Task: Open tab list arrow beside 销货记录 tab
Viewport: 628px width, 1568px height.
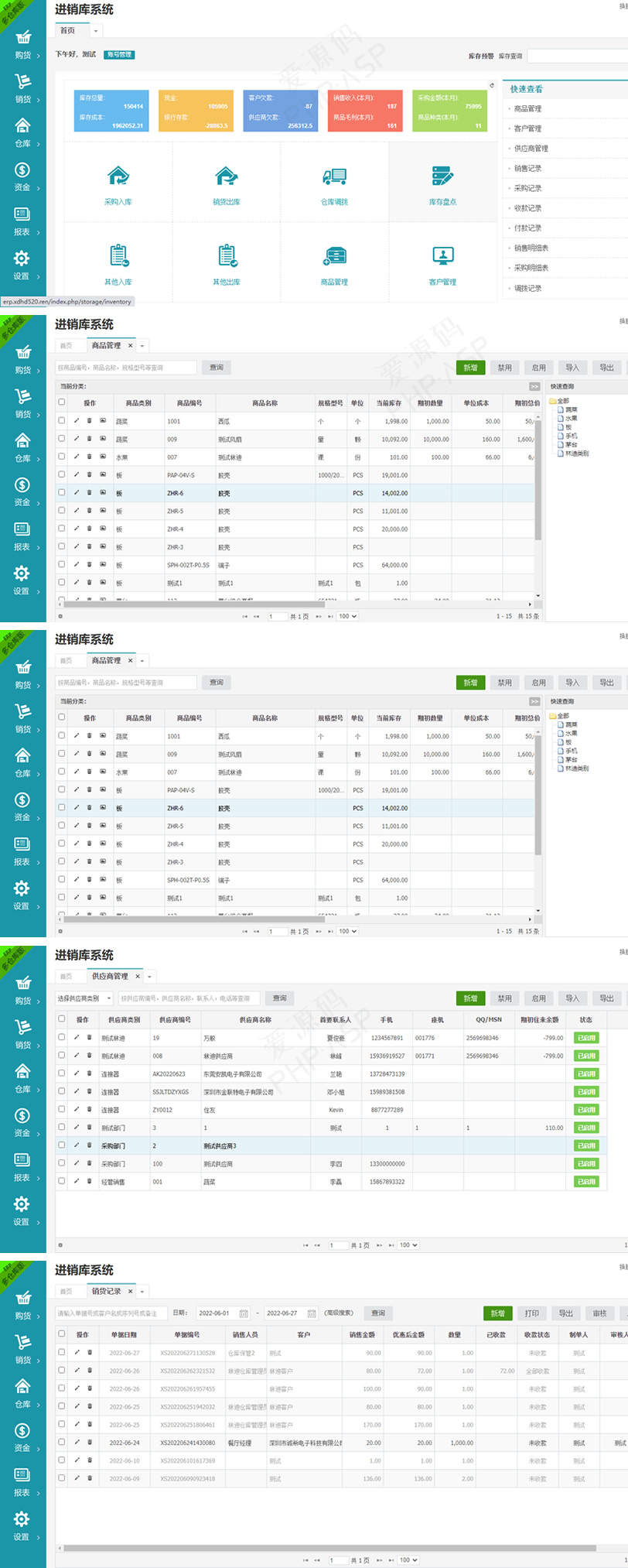Action: [143, 1292]
